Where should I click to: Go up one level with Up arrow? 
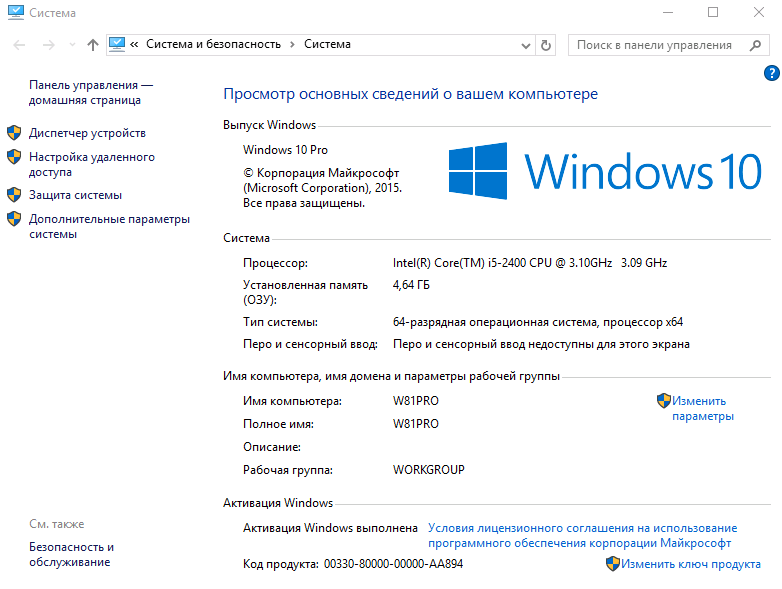93,45
